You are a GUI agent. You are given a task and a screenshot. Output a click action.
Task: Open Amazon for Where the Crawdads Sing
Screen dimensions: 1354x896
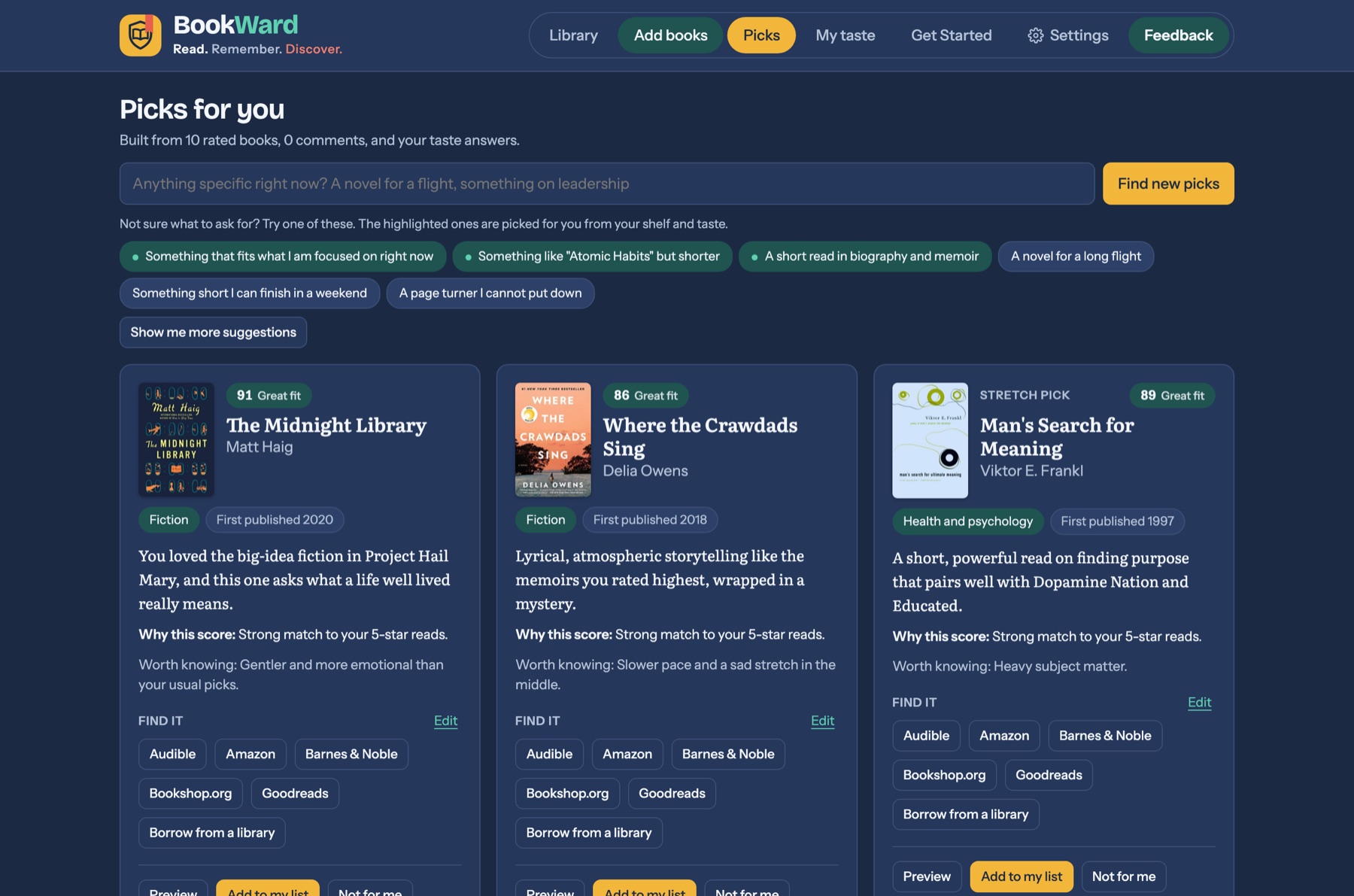tap(627, 754)
